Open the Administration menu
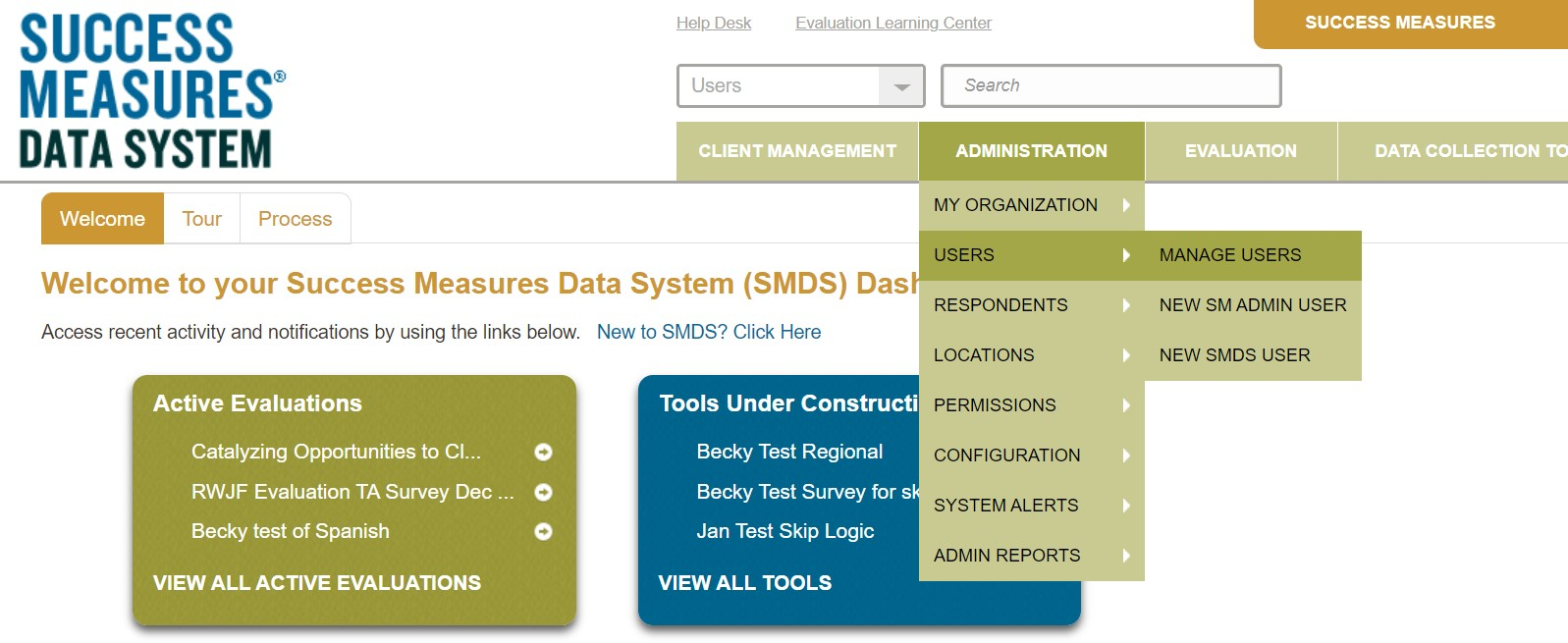The width and height of the screenshot is (1568, 643). click(x=1032, y=151)
